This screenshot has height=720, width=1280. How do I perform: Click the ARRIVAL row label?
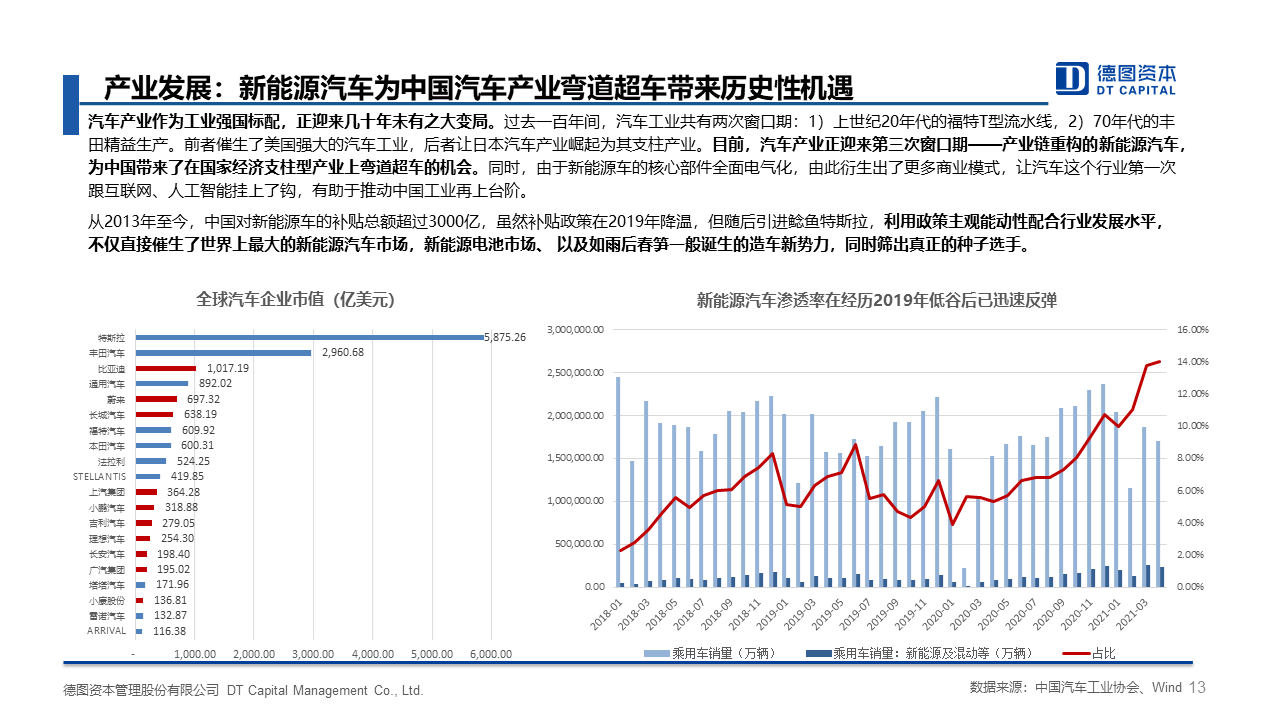pos(106,631)
